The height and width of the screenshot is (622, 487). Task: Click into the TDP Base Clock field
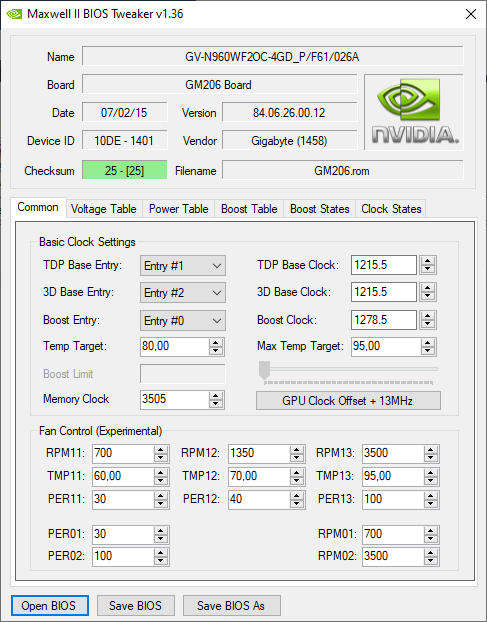point(383,265)
